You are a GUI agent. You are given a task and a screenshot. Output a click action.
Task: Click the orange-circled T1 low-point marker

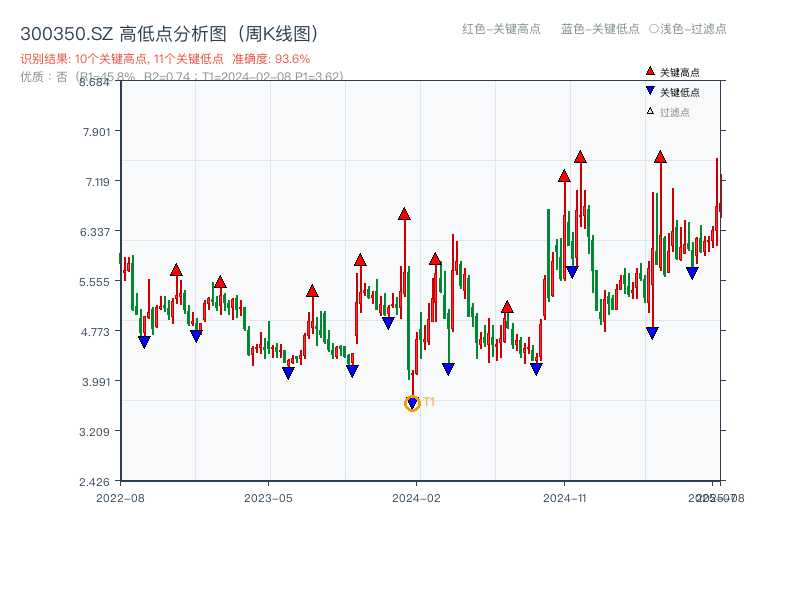[x=412, y=404]
